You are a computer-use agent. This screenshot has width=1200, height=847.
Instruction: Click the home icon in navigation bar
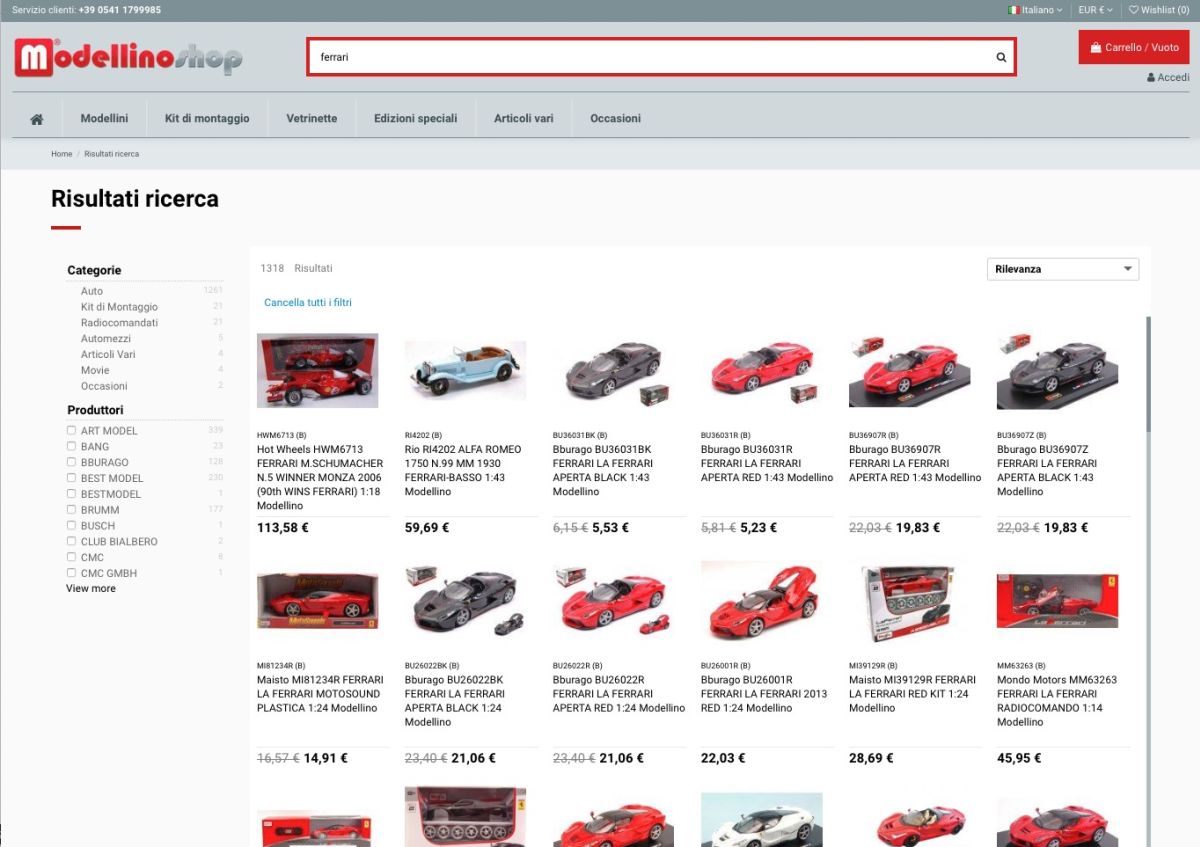tap(37, 119)
